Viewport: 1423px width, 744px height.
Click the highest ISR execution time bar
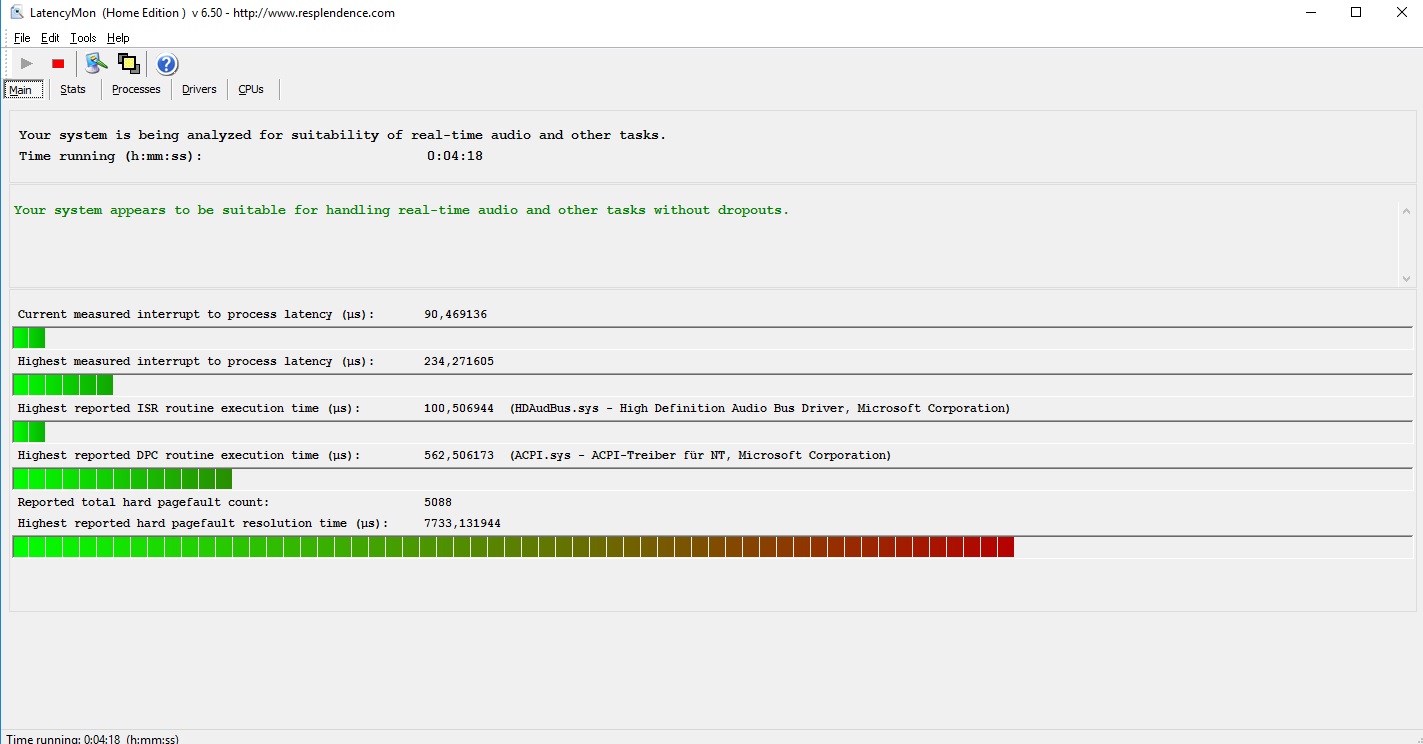pyautogui.click(x=712, y=432)
